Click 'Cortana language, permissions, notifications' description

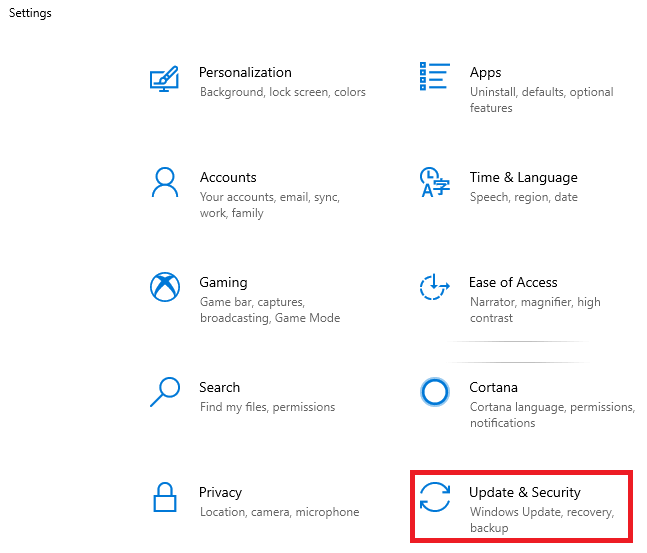[552, 415]
